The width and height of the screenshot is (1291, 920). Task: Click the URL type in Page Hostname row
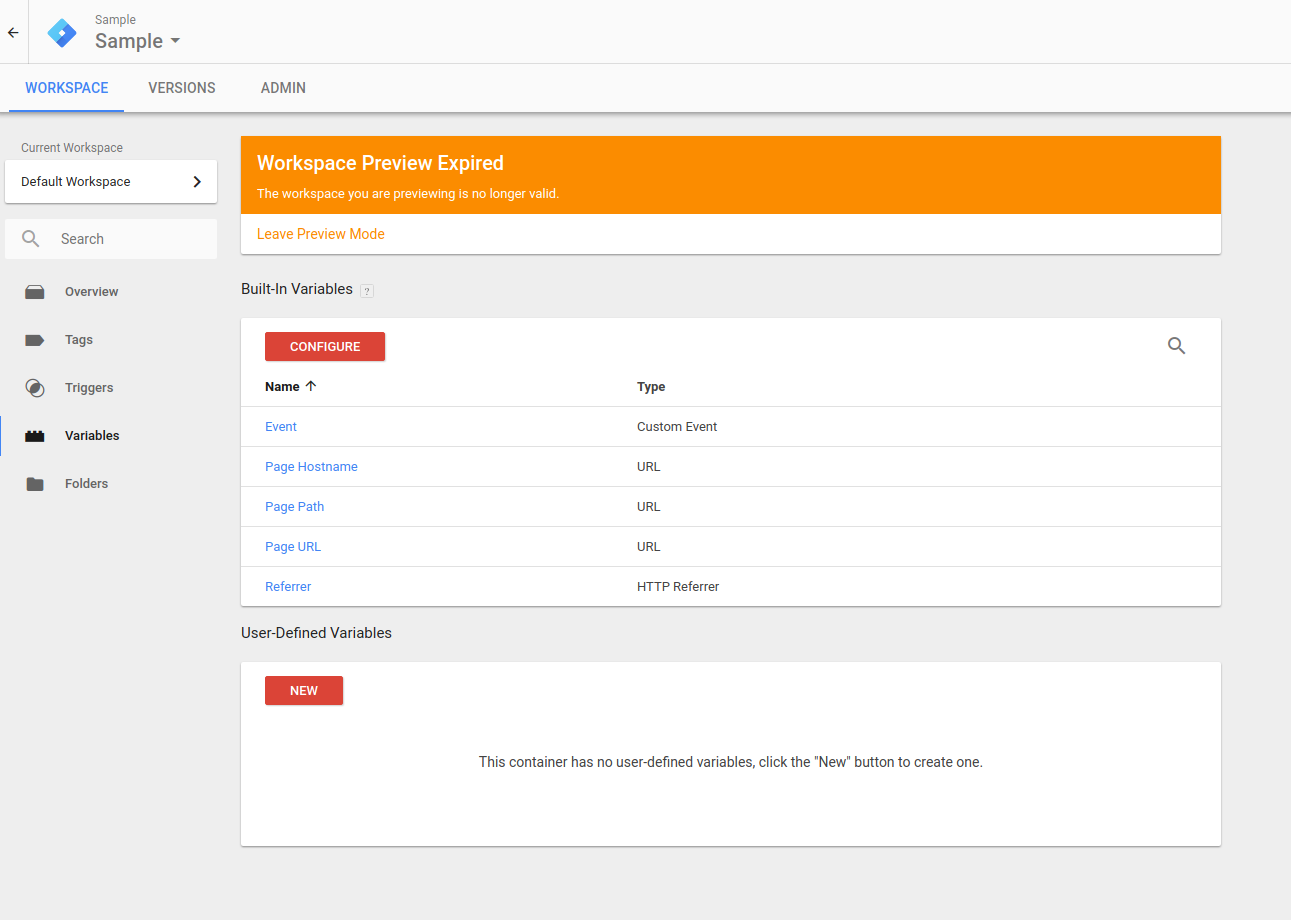[x=649, y=467]
